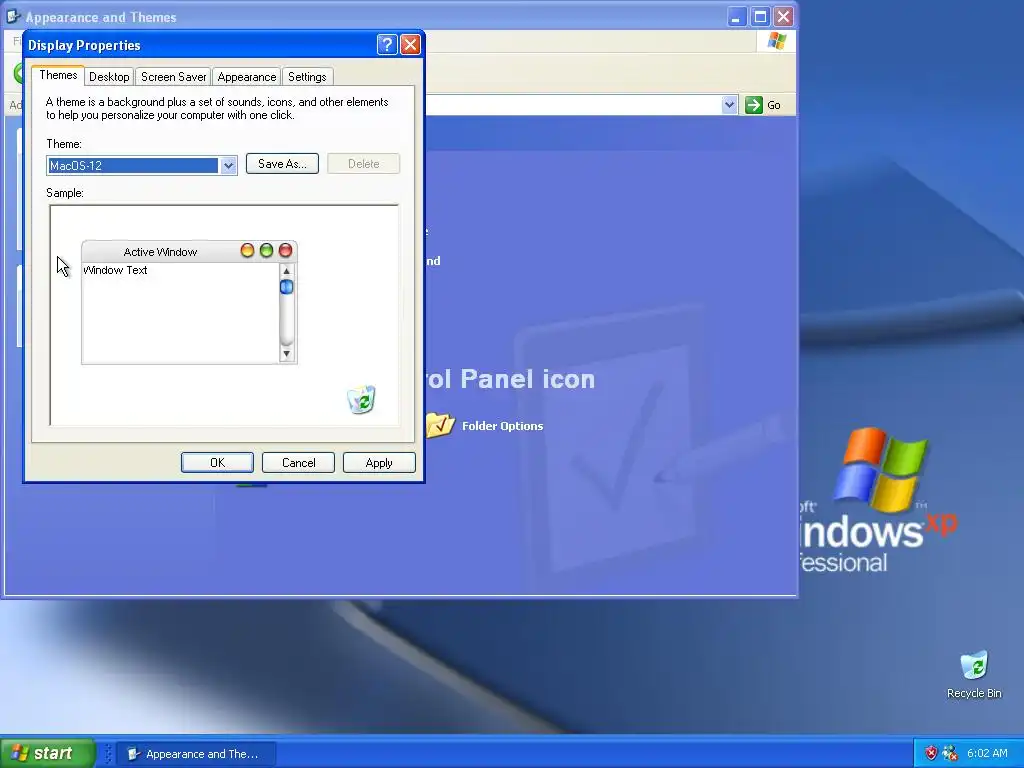This screenshot has width=1024, height=768.
Task: Click the 6:02 AM clock
Action: click(987, 753)
